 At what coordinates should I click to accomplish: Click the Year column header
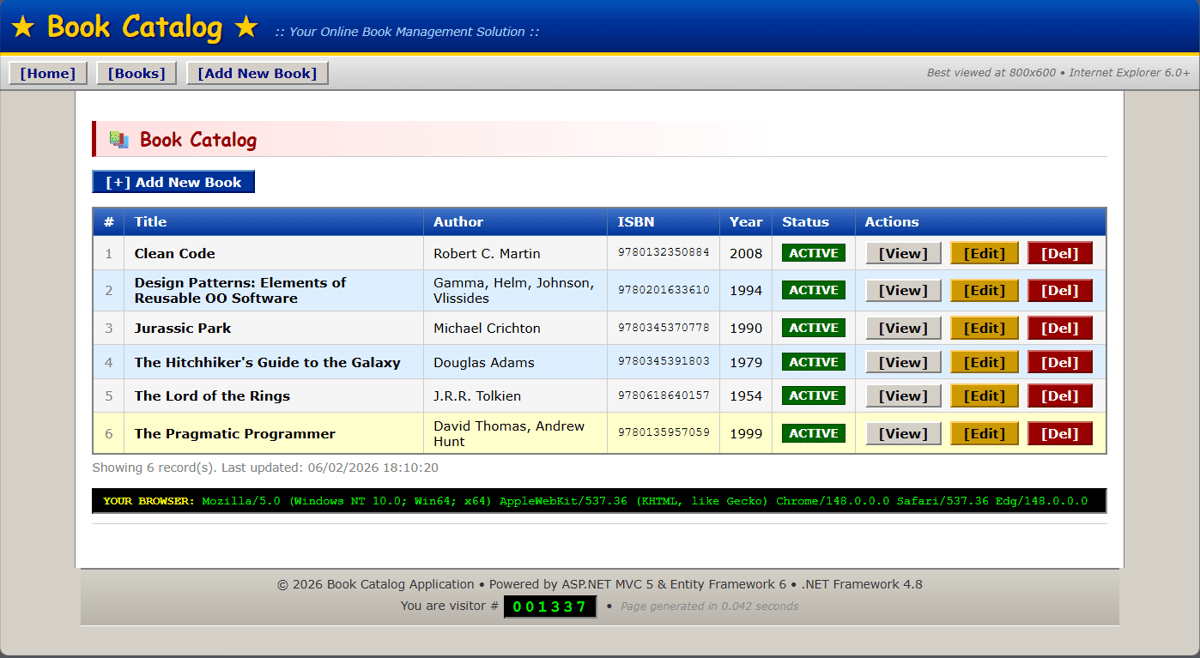pyautogui.click(x=746, y=222)
